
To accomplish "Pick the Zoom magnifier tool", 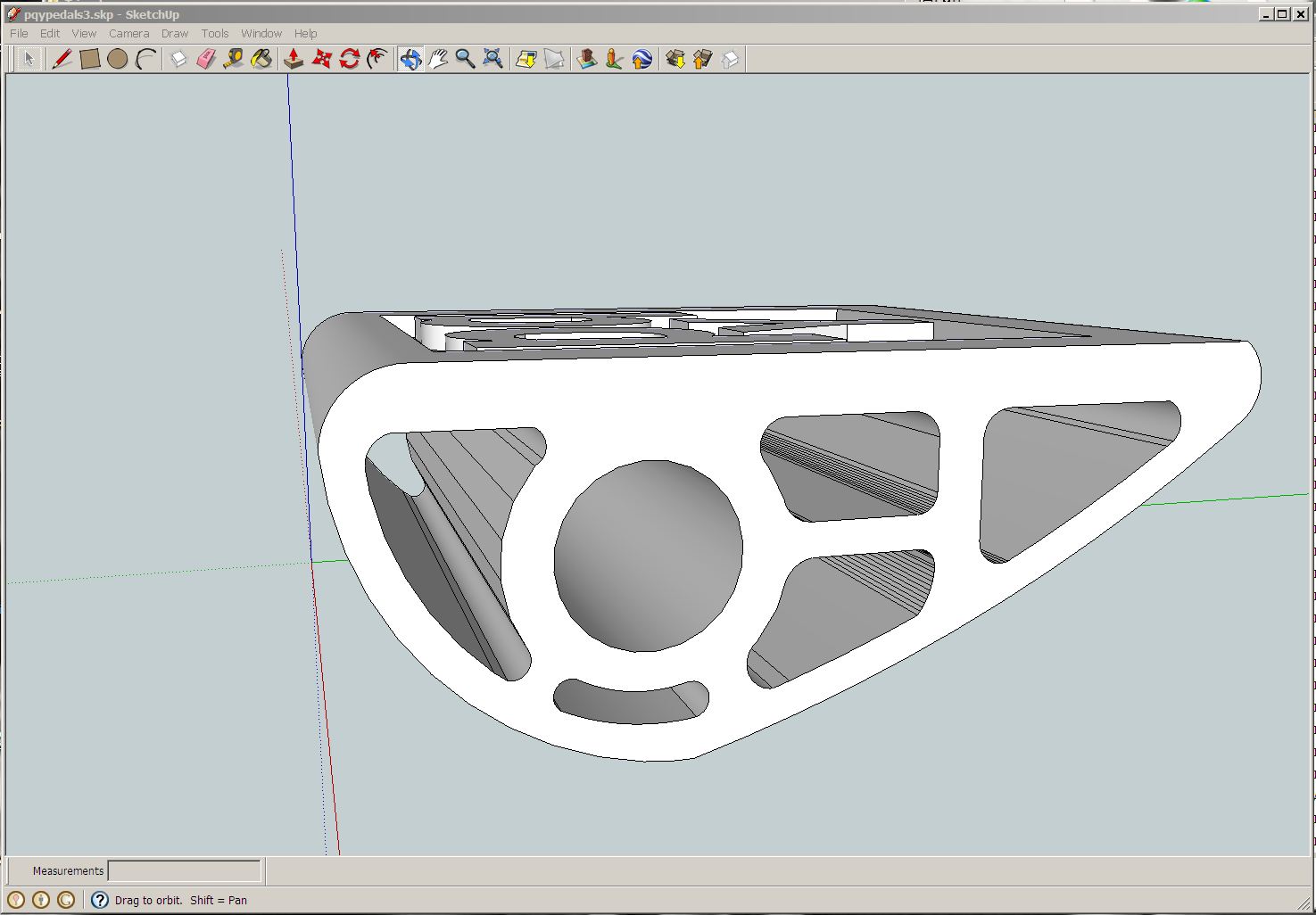I will tap(465, 59).
